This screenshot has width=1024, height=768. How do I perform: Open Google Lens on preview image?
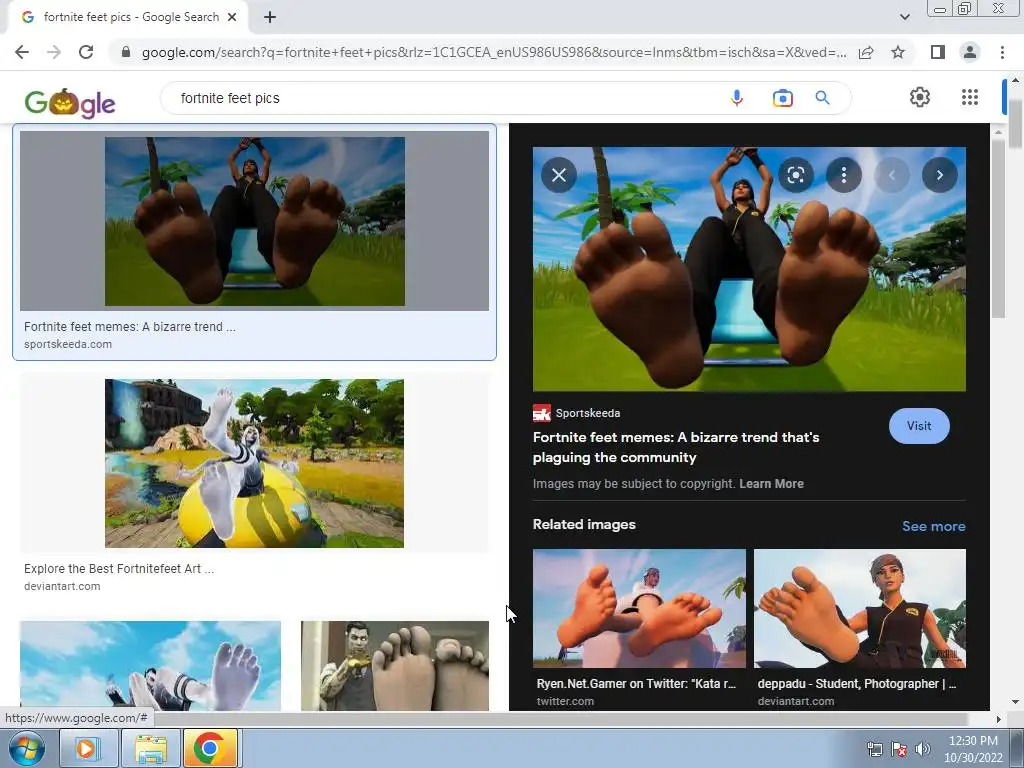pyautogui.click(x=795, y=175)
